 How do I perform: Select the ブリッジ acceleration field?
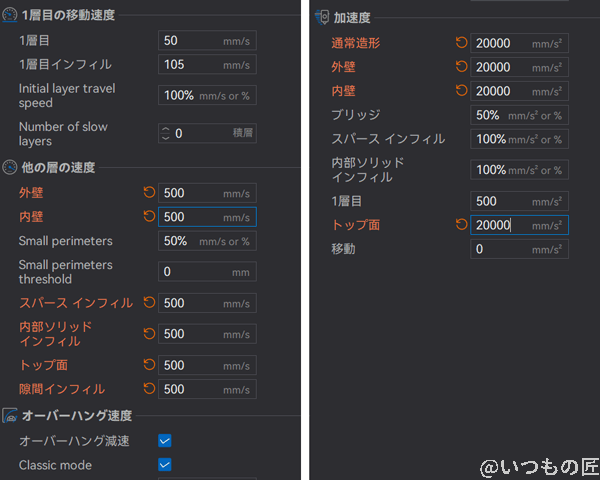pyautogui.click(x=518, y=115)
